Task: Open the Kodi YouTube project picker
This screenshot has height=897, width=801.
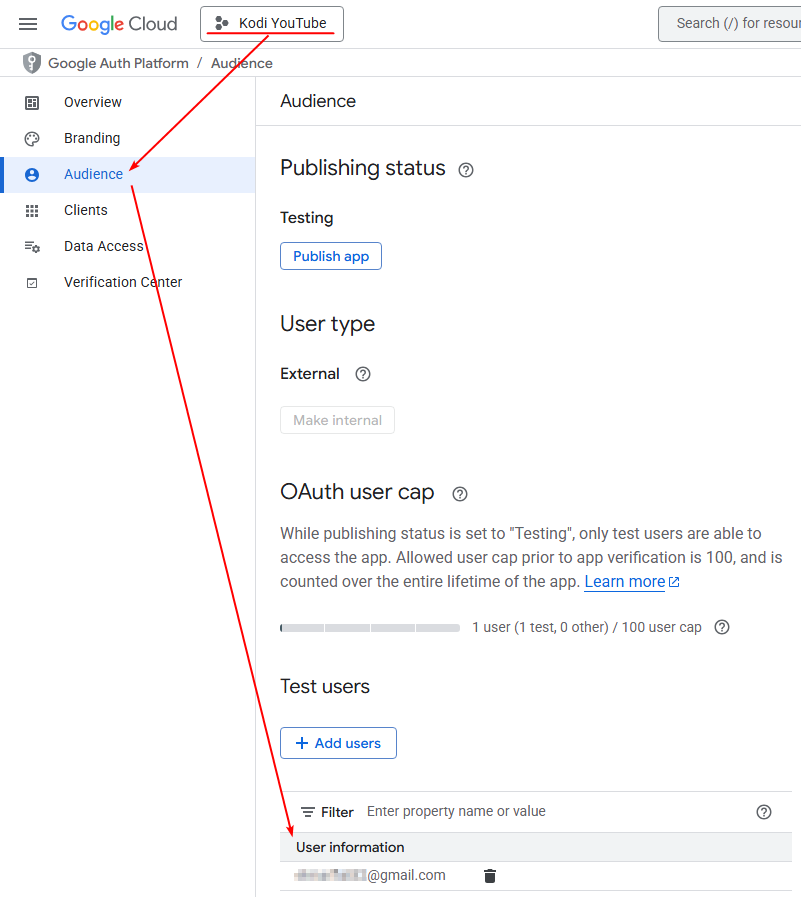Action: (272, 24)
